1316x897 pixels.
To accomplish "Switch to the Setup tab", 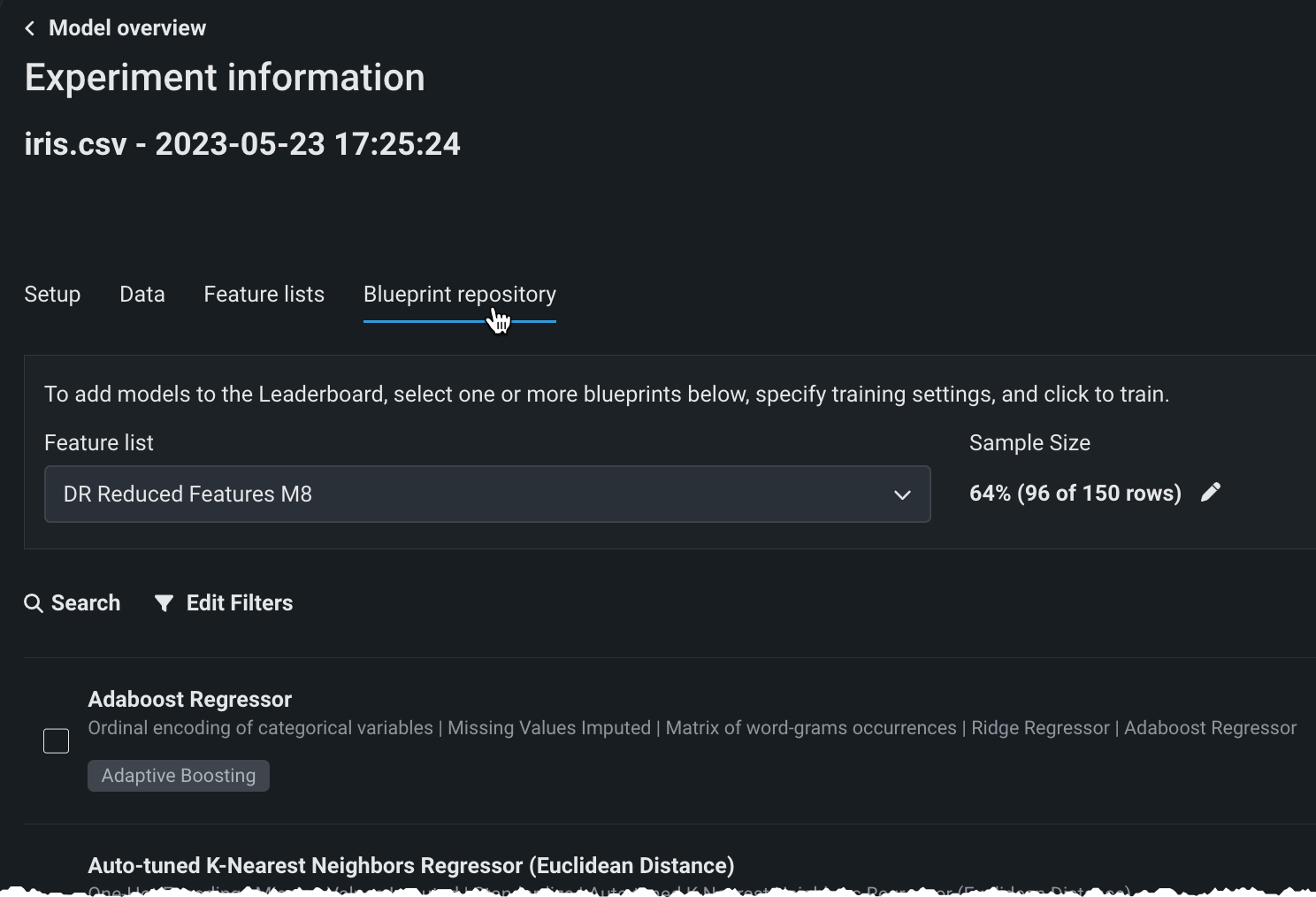I will click(x=52, y=295).
